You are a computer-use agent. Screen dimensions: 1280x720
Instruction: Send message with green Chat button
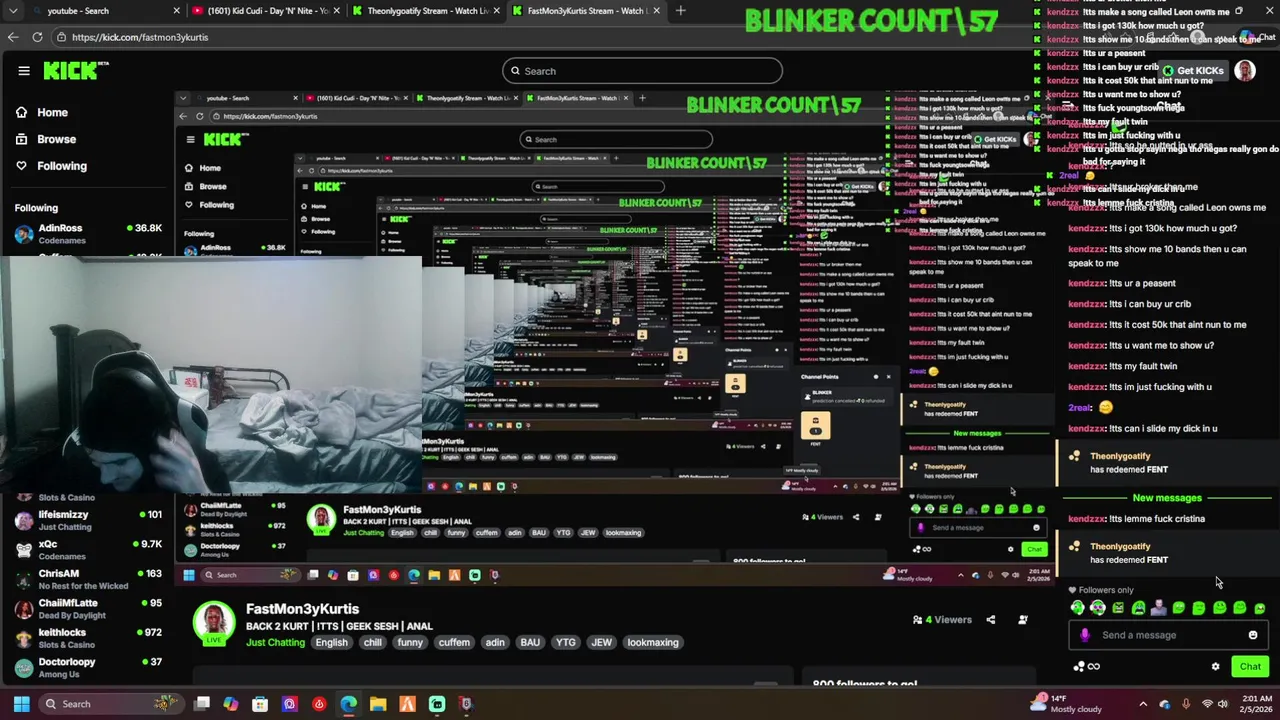coord(1250,667)
